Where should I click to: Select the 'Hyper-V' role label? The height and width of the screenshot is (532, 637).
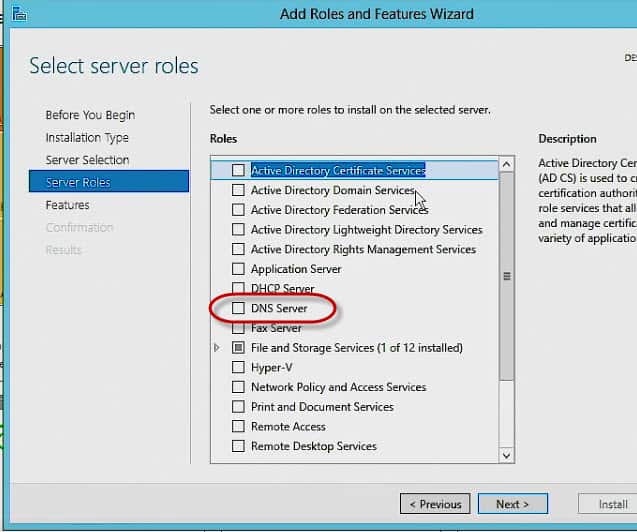271,368
